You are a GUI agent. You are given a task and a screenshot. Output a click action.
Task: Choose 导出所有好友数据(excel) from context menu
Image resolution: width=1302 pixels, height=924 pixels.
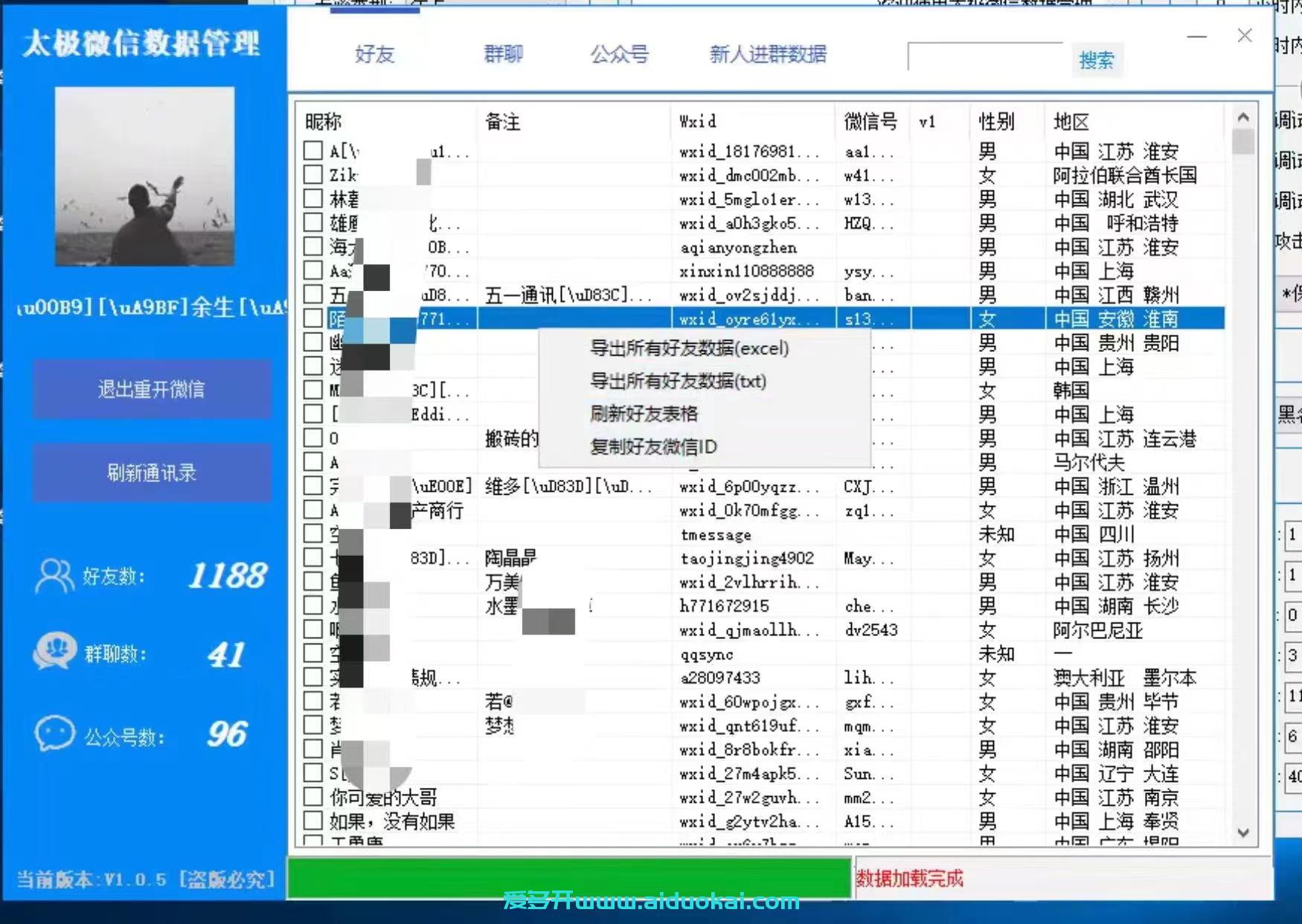pyautogui.click(x=689, y=348)
